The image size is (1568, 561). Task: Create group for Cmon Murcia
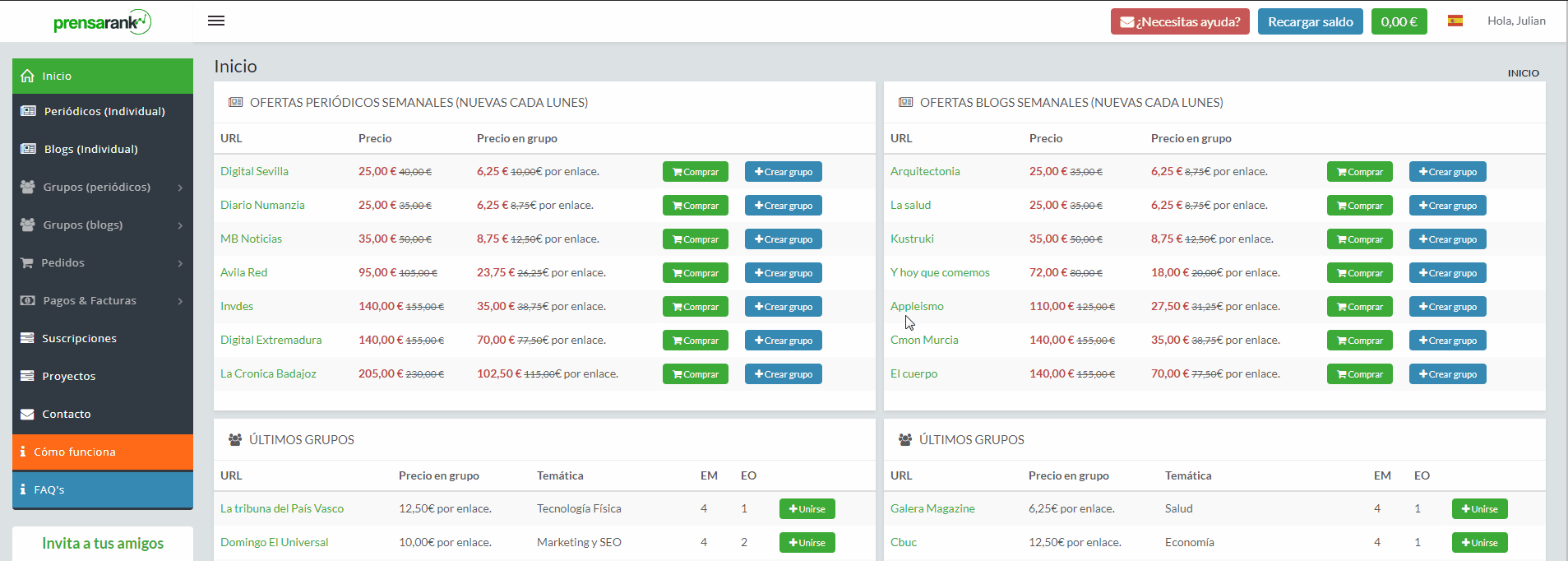click(x=1448, y=341)
